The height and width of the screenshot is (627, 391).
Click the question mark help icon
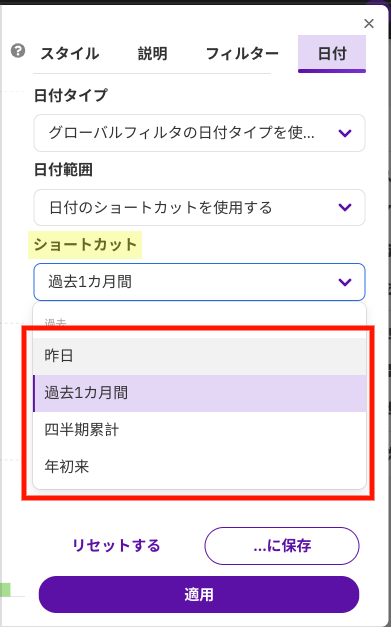tap(18, 51)
